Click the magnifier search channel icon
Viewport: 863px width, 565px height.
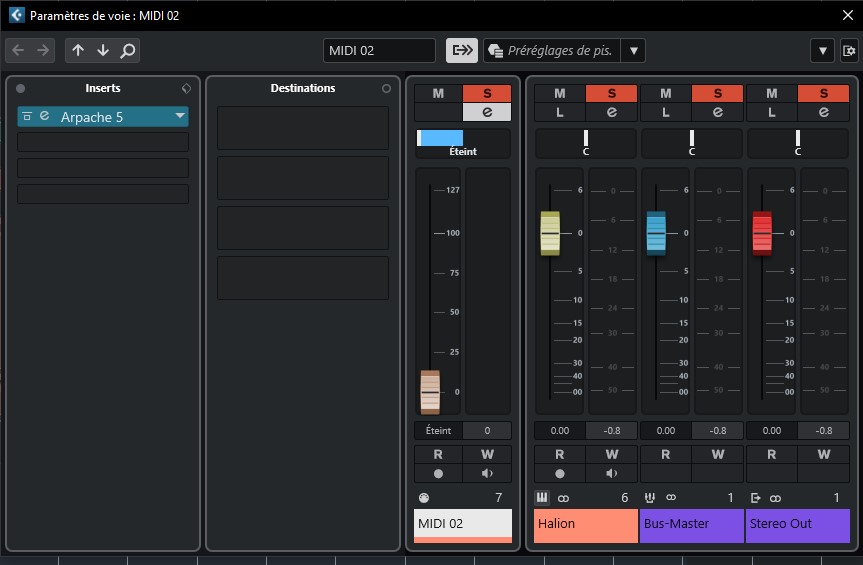click(x=128, y=51)
